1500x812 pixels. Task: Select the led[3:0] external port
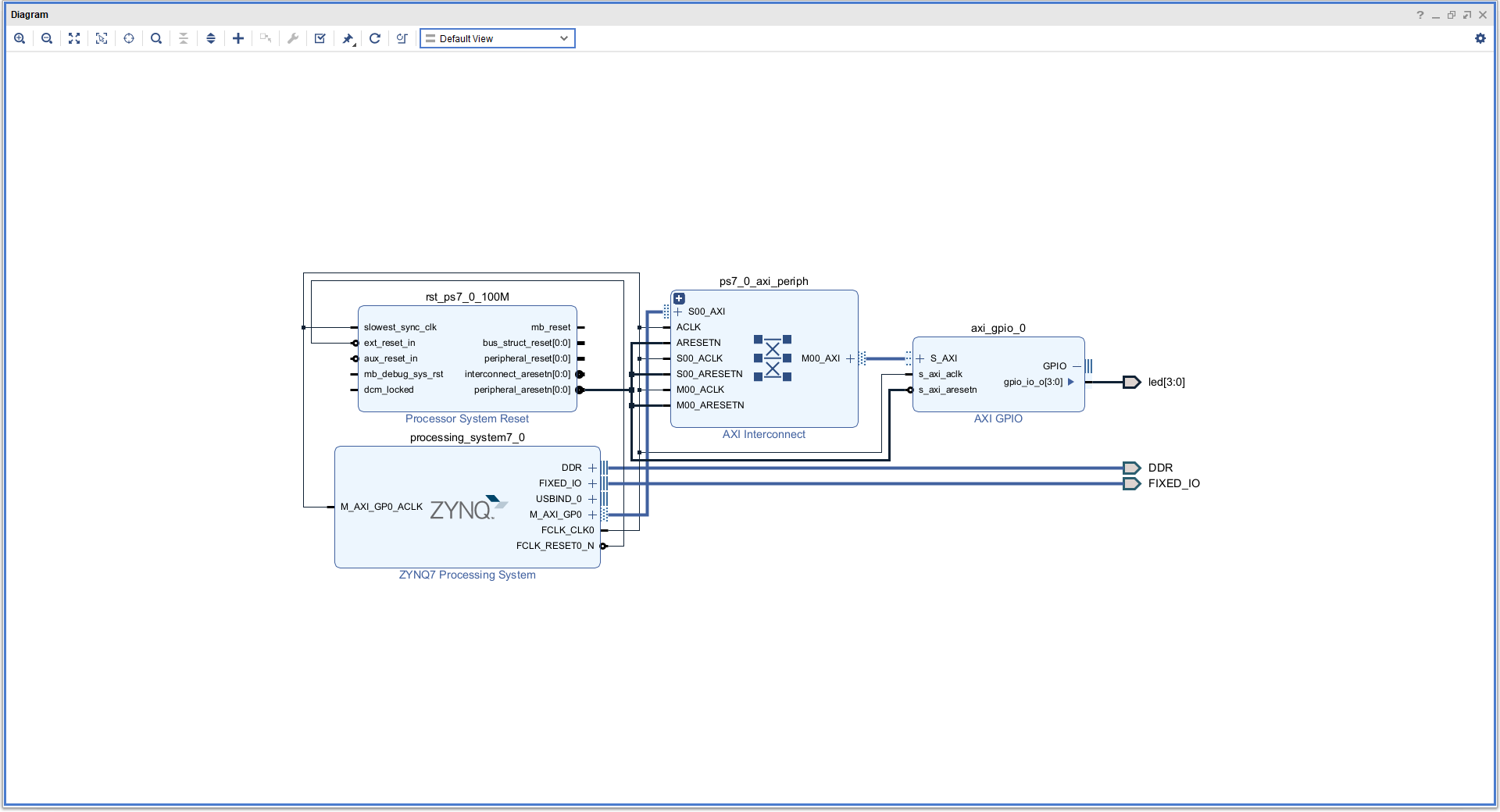[1133, 382]
